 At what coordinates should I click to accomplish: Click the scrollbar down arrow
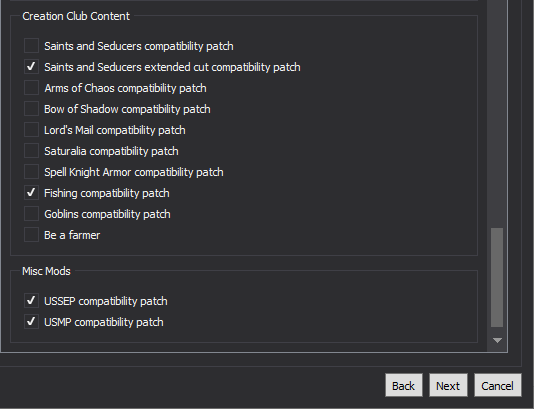coord(497,340)
